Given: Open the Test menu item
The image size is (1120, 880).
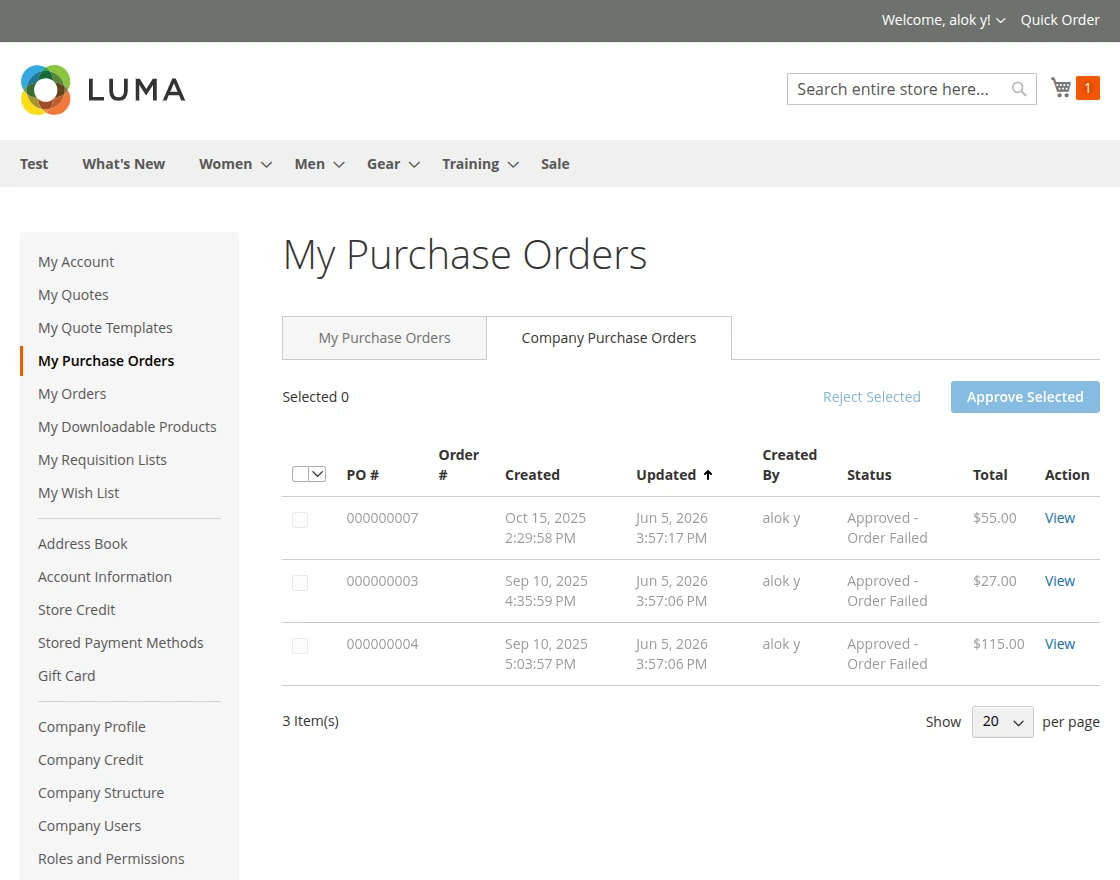Looking at the screenshot, I should (34, 164).
